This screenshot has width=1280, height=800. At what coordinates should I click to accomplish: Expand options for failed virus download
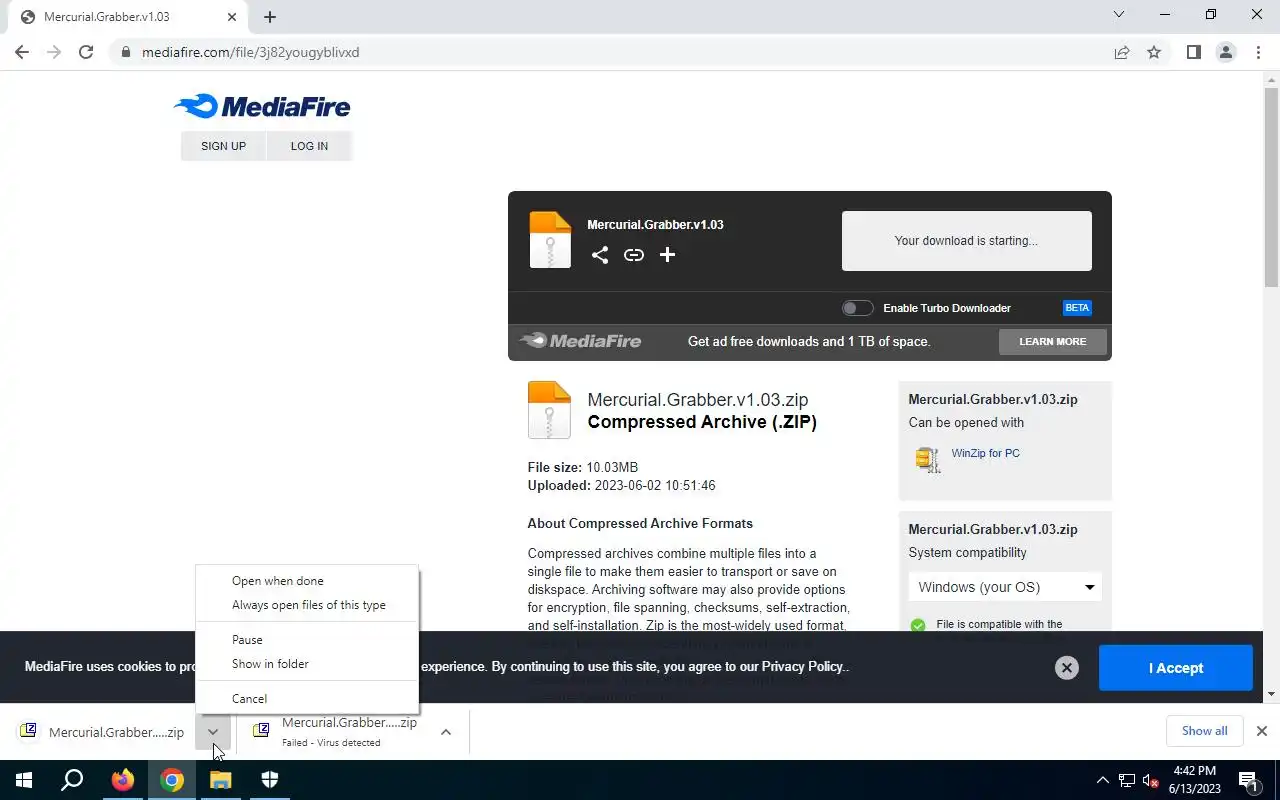tap(446, 732)
